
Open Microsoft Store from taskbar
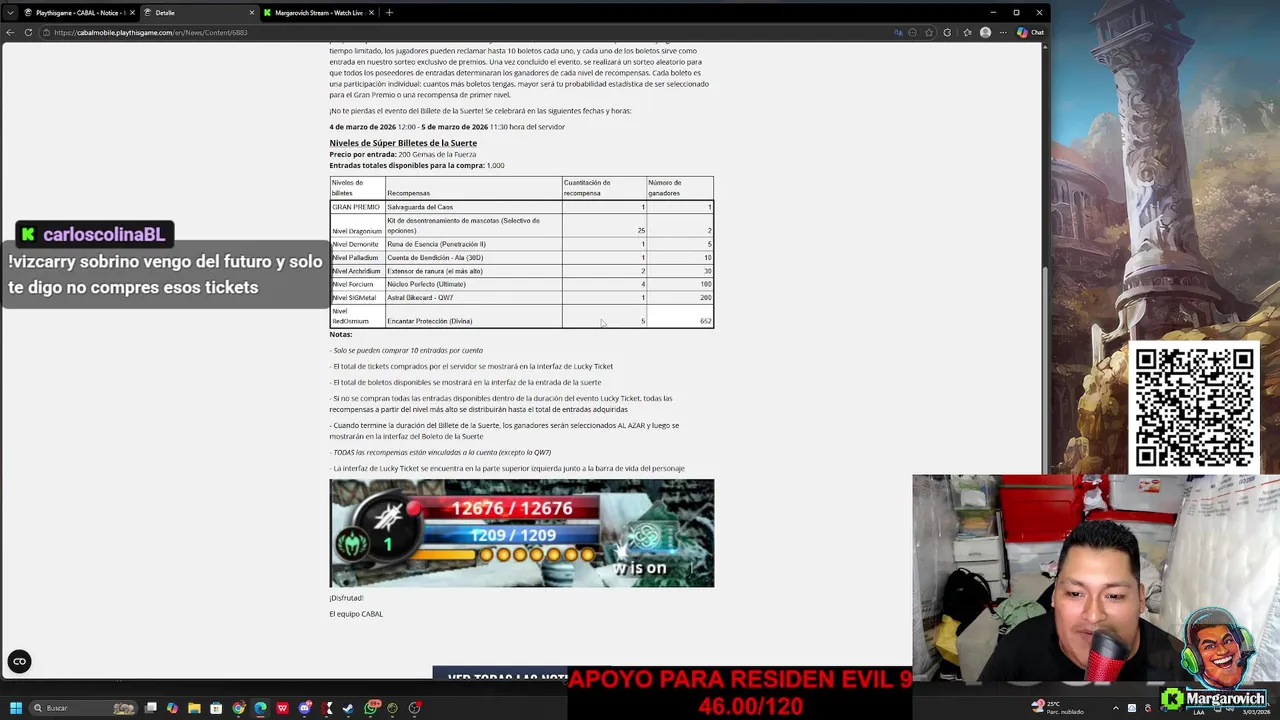point(216,708)
